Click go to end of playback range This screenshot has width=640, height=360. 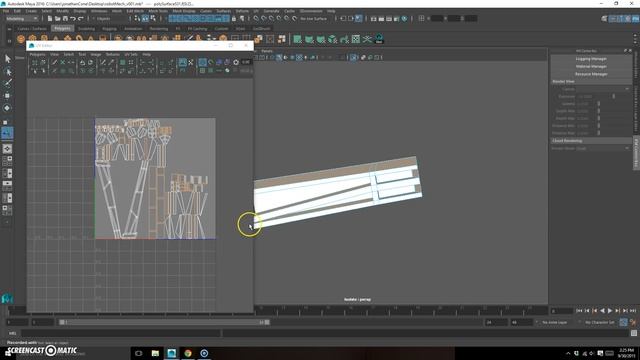pos(633,311)
